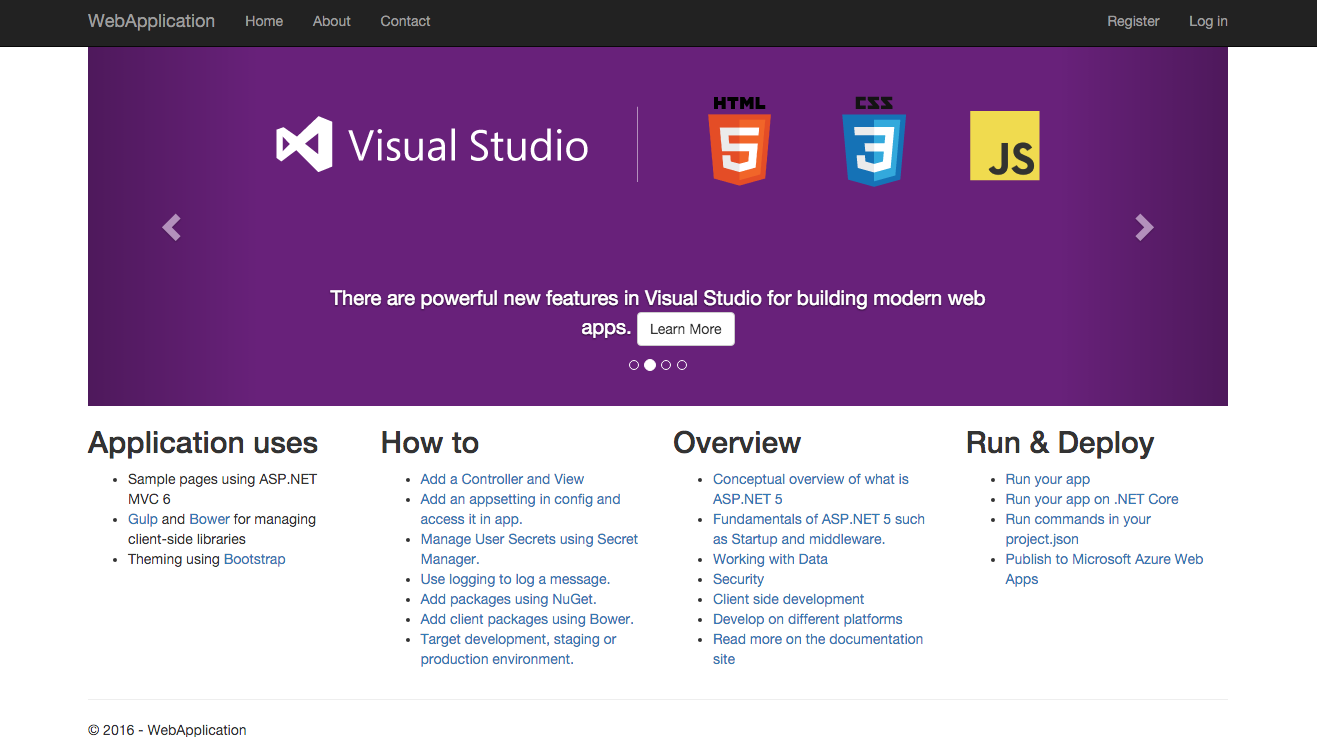This screenshot has height=737, width=1317.
Task: Open Add packages using NuGet link
Action: click(x=508, y=599)
